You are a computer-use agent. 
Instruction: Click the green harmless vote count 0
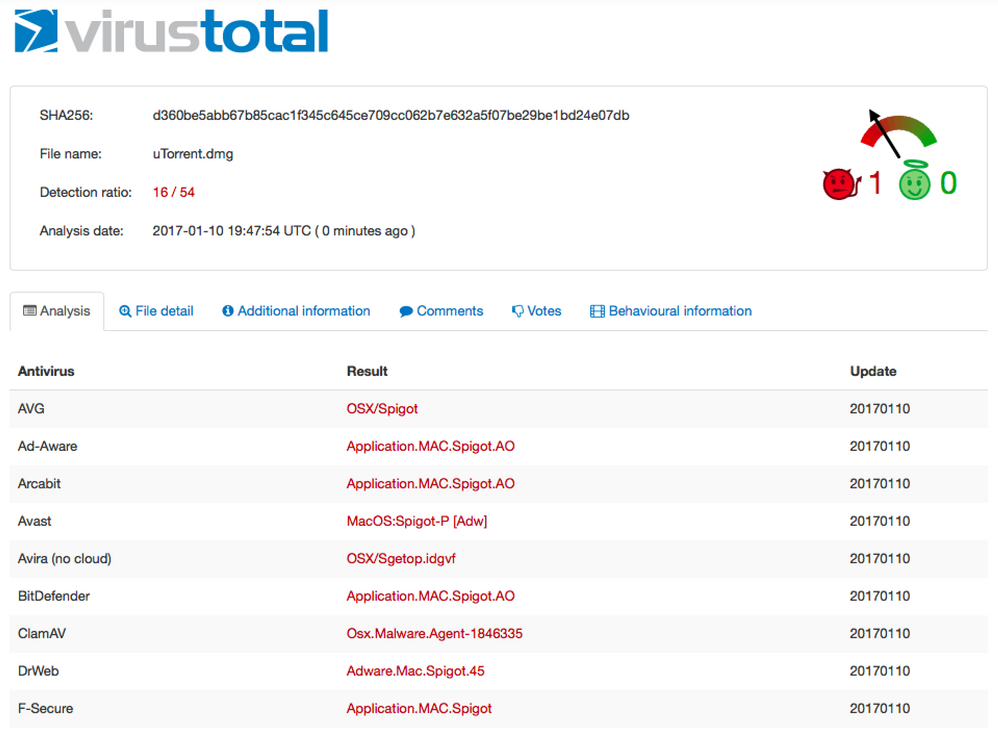pos(948,183)
